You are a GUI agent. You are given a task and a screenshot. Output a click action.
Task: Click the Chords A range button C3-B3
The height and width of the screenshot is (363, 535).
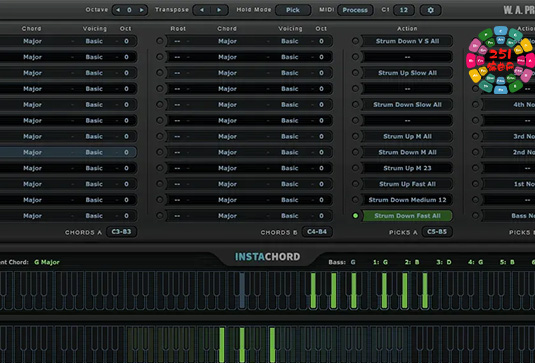pyautogui.click(x=121, y=232)
